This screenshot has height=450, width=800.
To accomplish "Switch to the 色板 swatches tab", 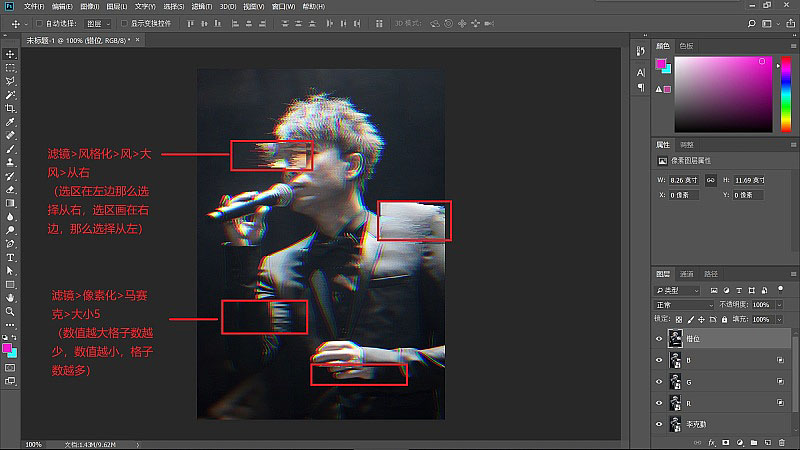I will pyautogui.click(x=686, y=46).
